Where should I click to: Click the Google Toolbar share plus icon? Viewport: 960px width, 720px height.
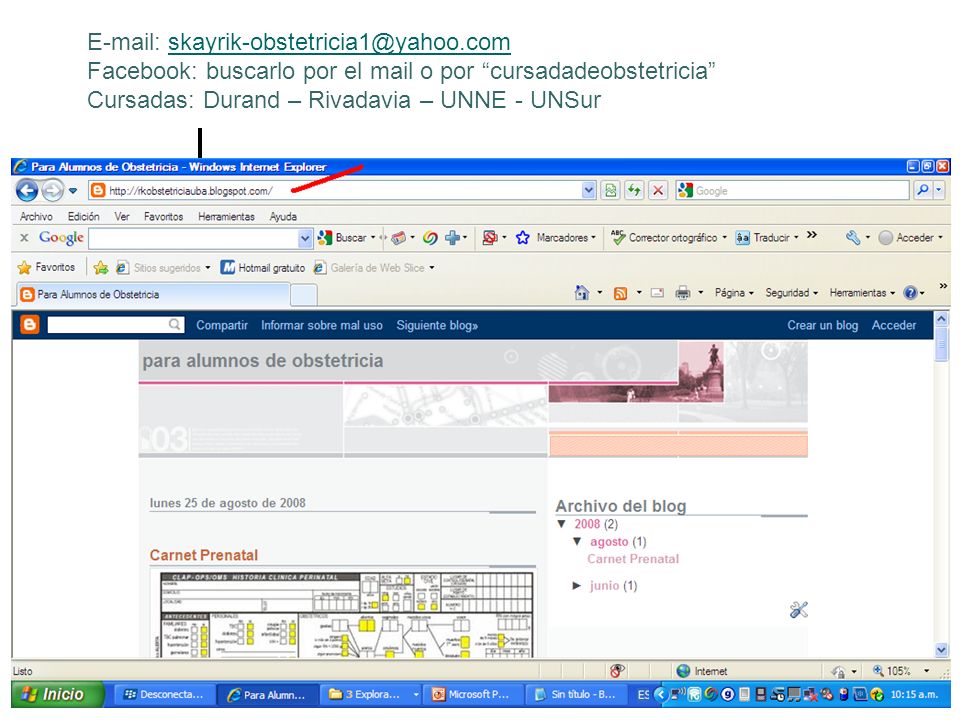pyautogui.click(x=452, y=238)
